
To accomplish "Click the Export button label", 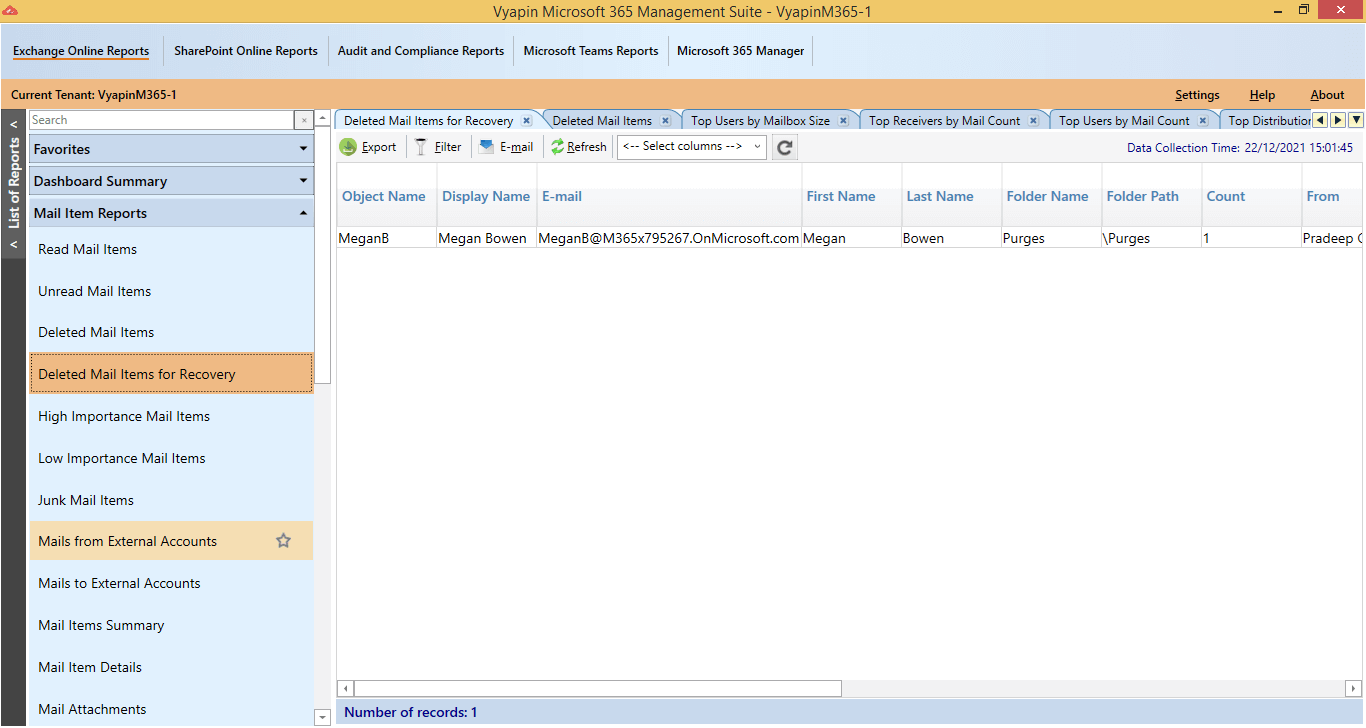I will tap(379, 147).
